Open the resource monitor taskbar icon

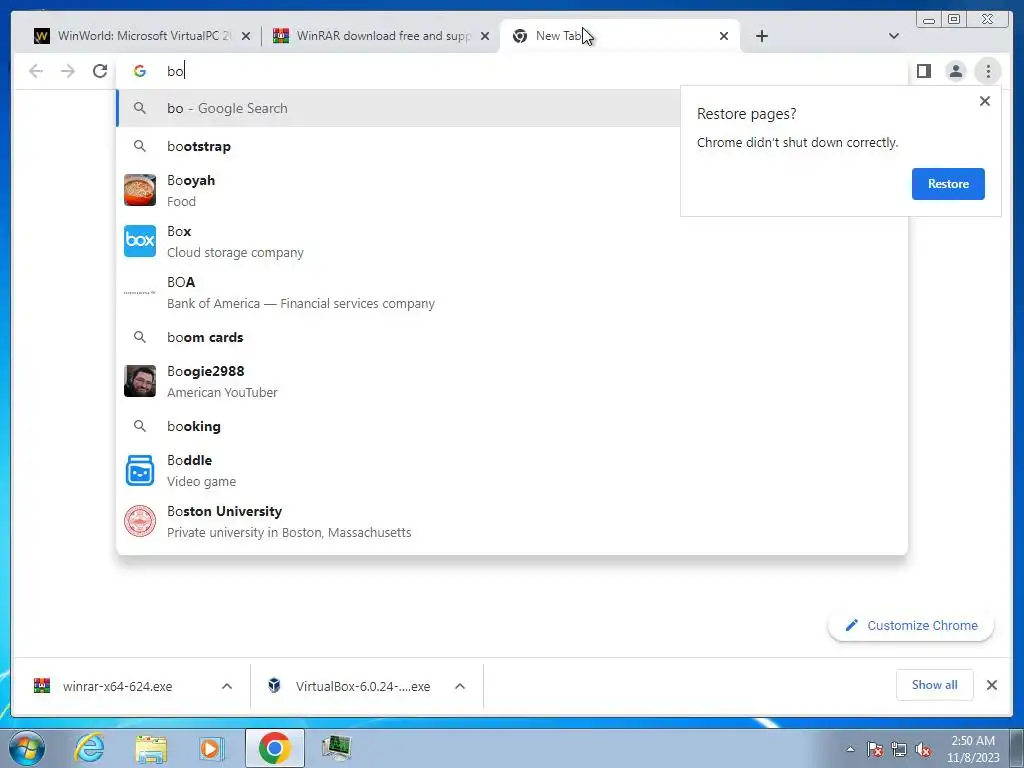click(336, 748)
